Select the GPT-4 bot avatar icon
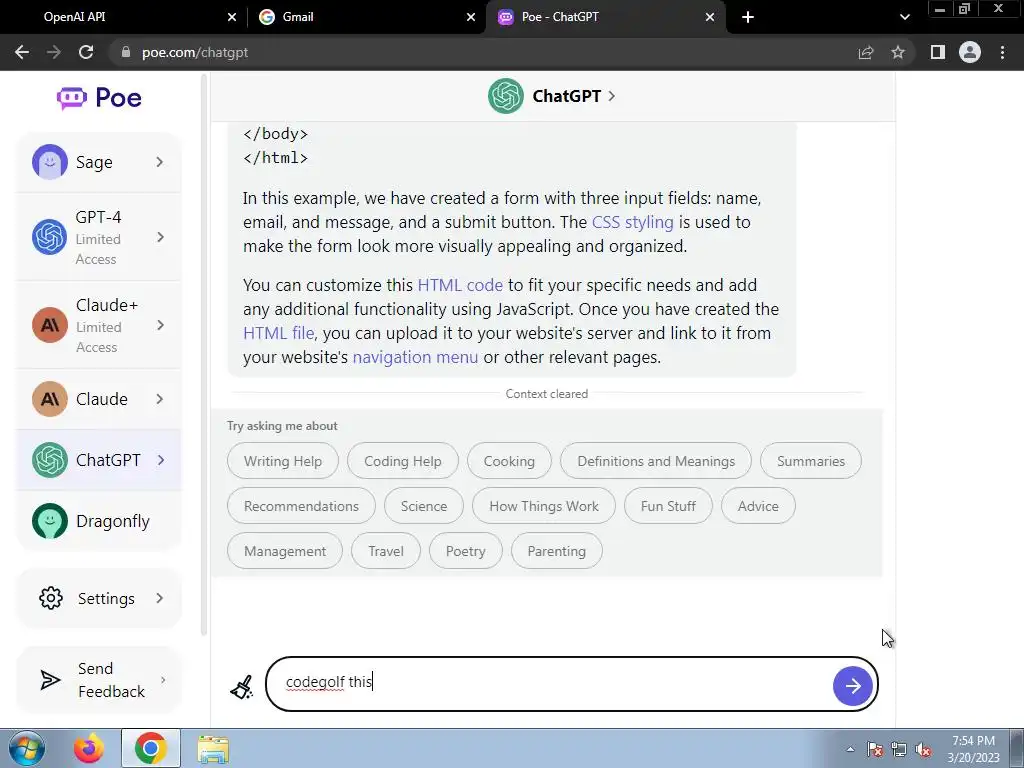Viewport: 1024px width, 768px height. click(50, 237)
